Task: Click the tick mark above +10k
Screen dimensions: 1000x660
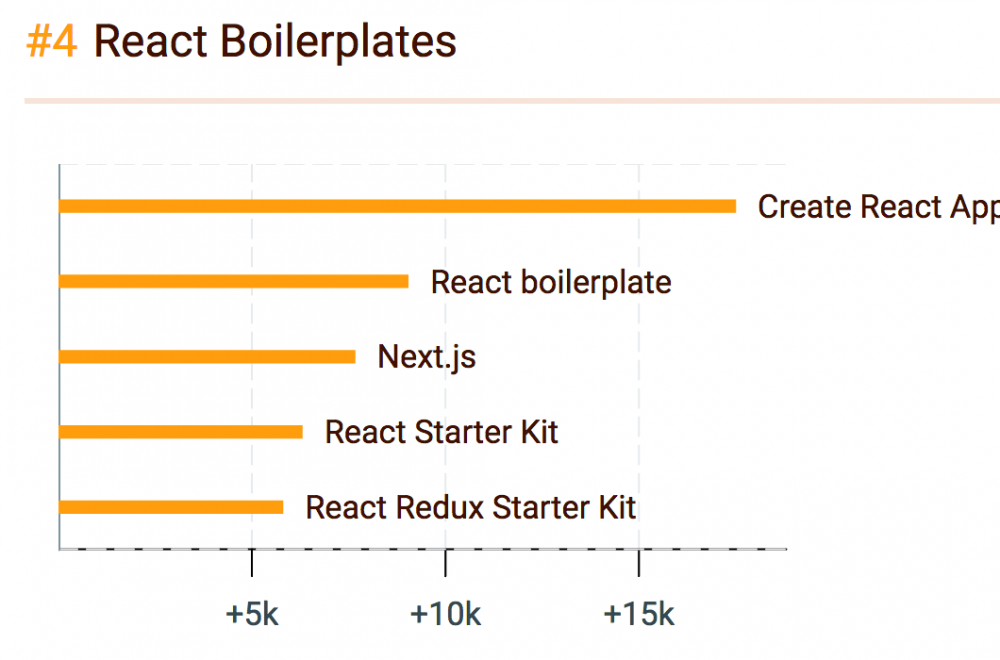Action: tap(446, 562)
